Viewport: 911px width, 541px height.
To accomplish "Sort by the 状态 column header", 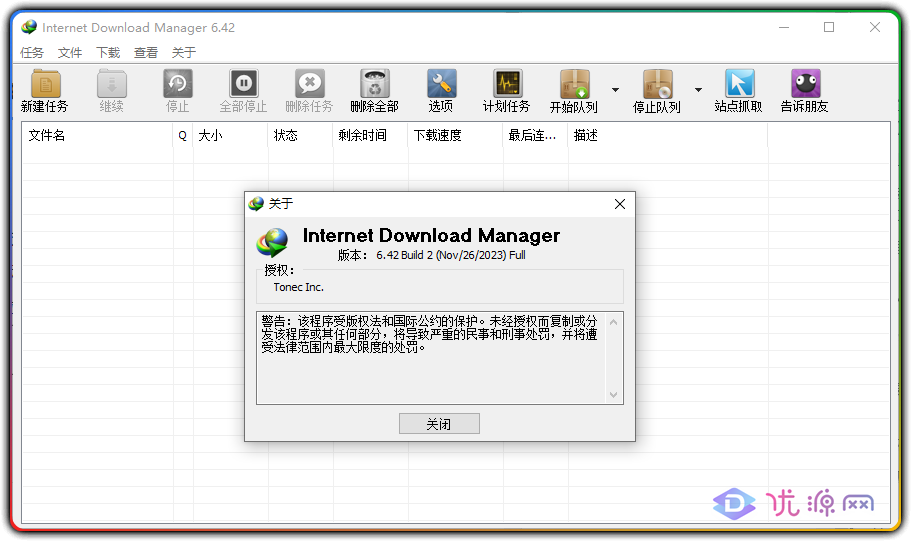I will 301,135.
